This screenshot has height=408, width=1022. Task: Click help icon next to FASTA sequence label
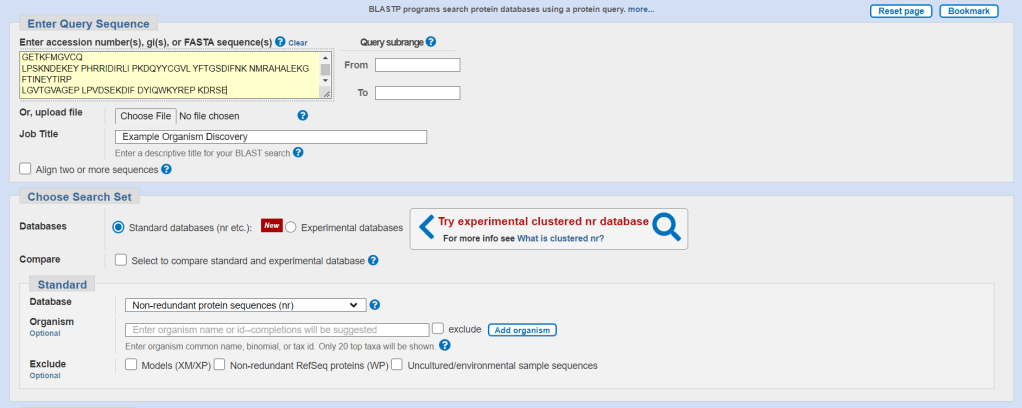[x=280, y=43]
